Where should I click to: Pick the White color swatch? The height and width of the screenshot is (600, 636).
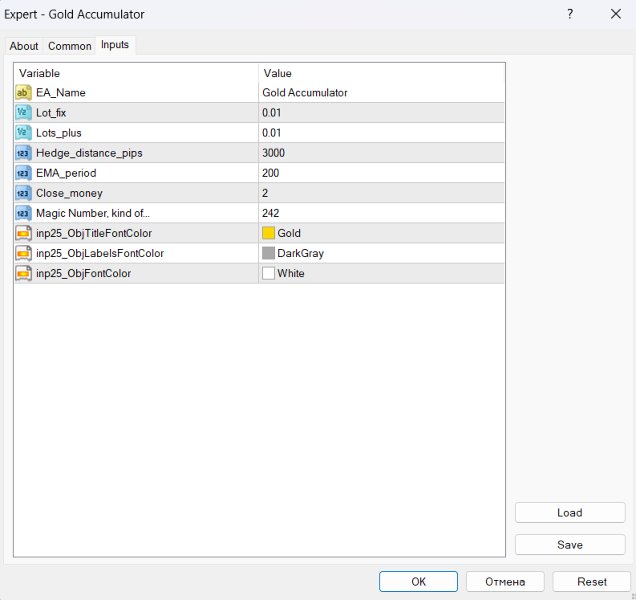268,273
